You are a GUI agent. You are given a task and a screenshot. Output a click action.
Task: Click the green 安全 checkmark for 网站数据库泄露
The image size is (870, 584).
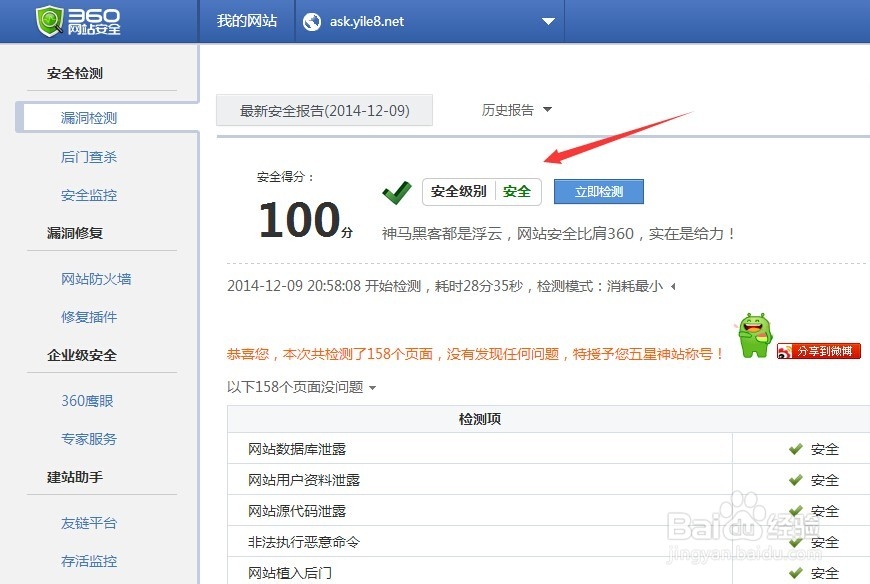[x=797, y=448]
